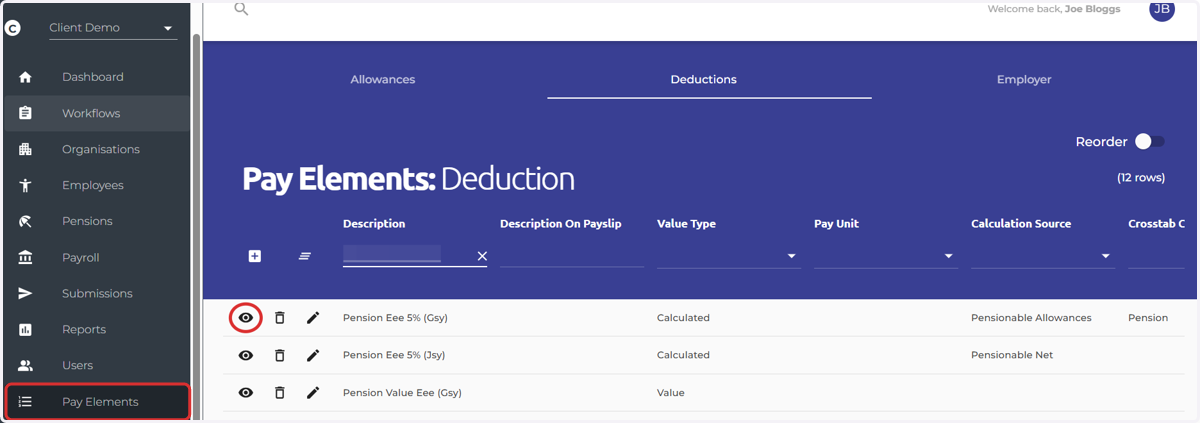Go to Employees in the sidebar

(93, 185)
